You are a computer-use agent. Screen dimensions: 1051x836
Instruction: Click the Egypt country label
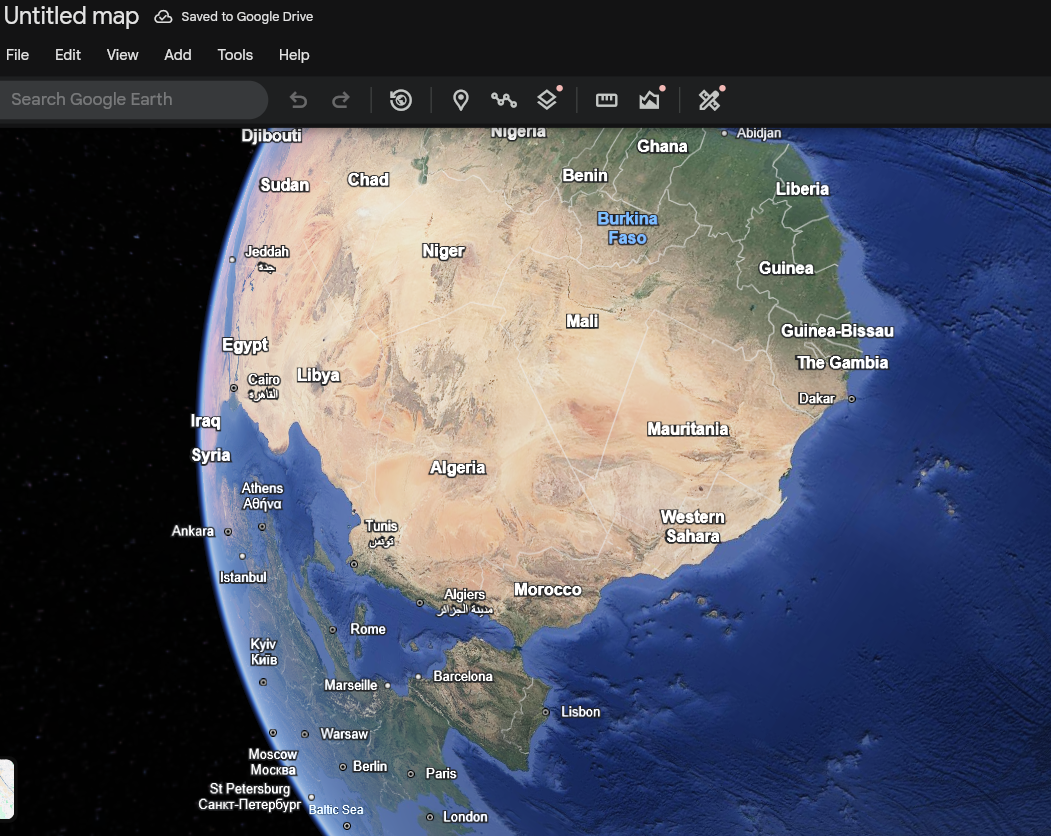coord(245,345)
